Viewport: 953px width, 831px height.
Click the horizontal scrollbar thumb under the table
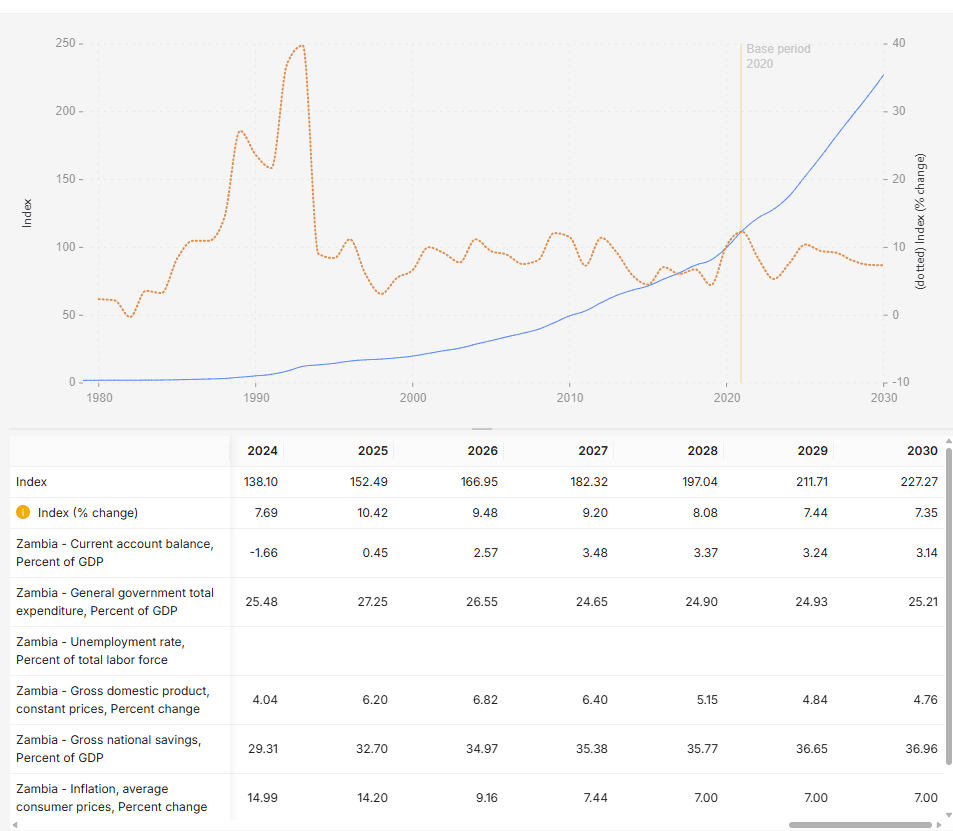(x=860, y=825)
